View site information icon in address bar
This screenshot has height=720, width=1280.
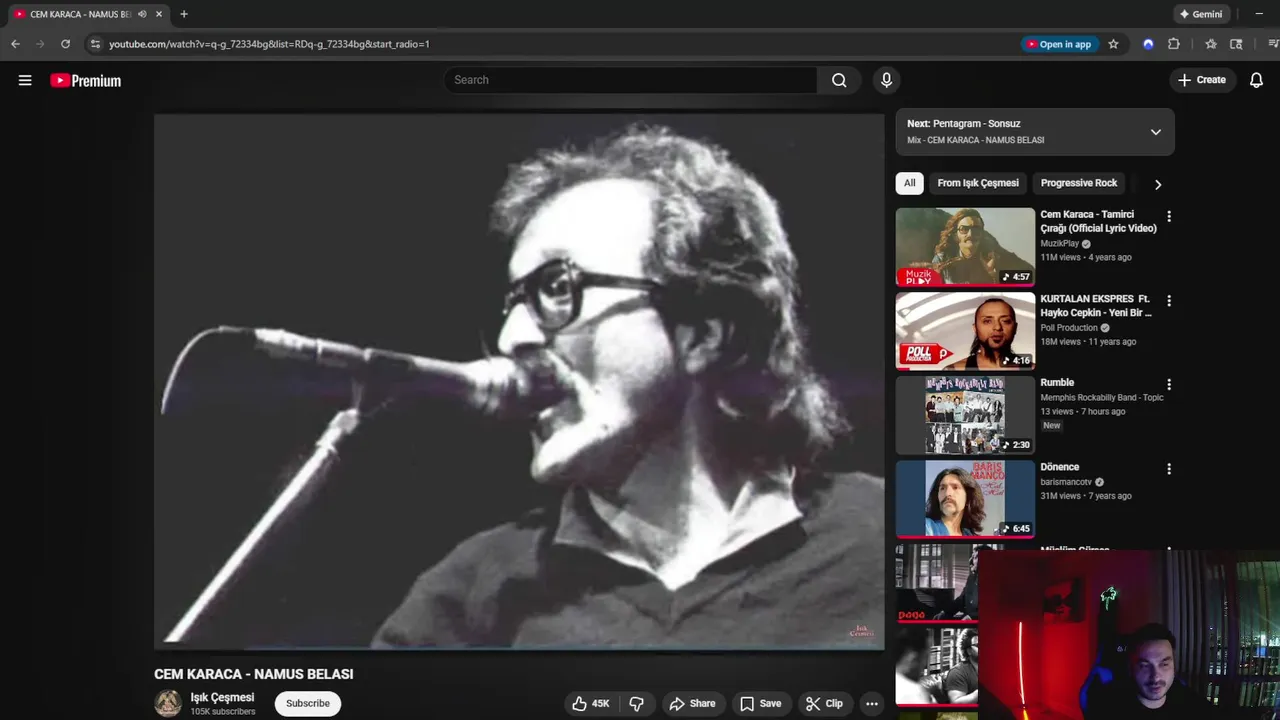coord(95,44)
